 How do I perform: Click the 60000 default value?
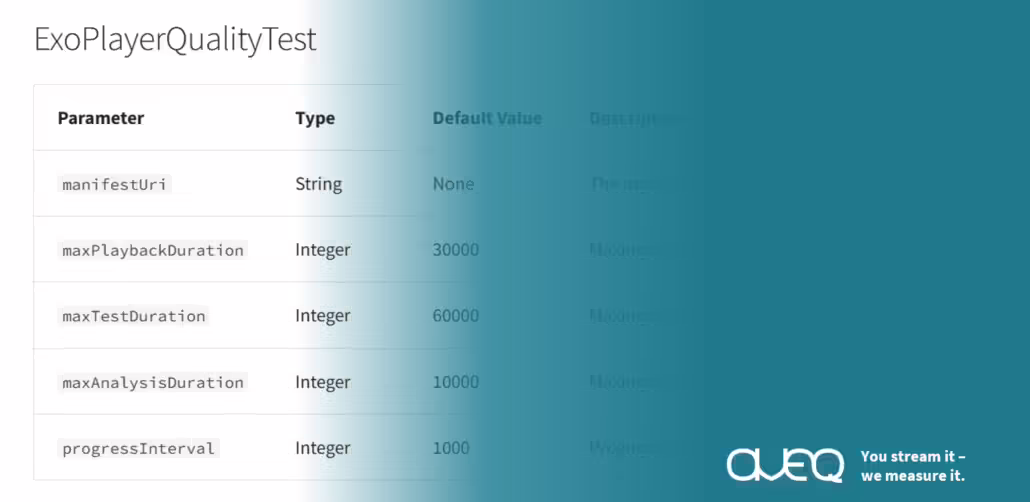tap(455, 316)
